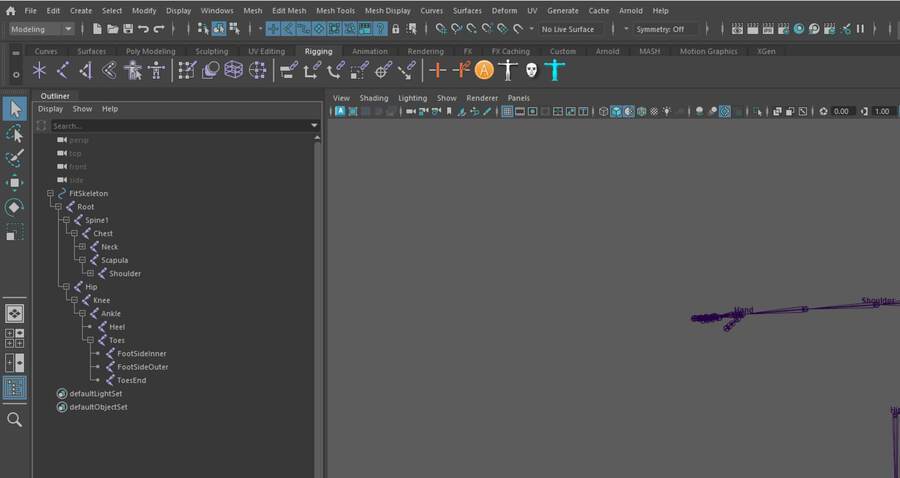
Task: Click the orange Advanced Skeleton shelf icon
Action: (x=484, y=70)
